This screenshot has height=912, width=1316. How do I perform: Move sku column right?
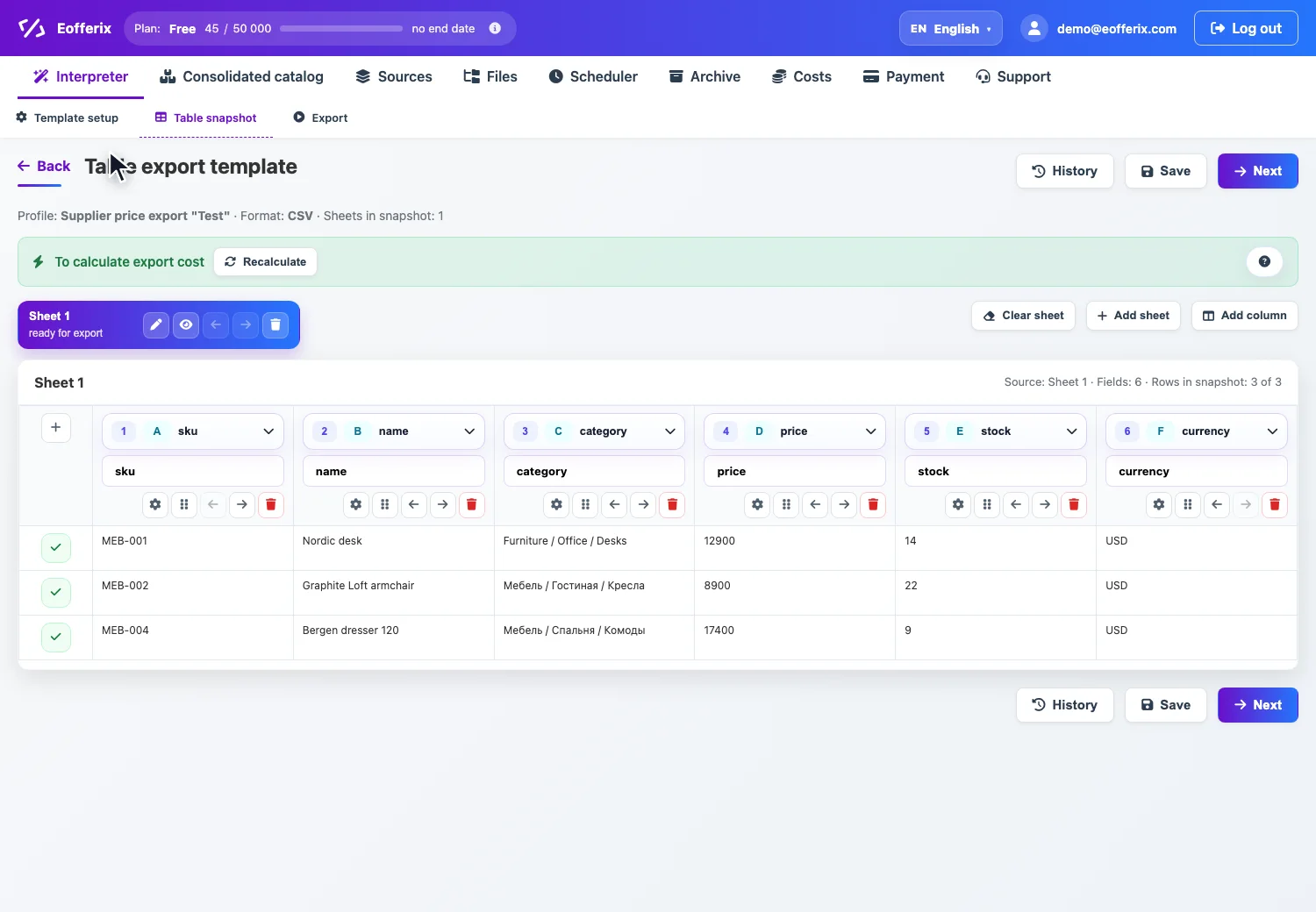coord(242,504)
